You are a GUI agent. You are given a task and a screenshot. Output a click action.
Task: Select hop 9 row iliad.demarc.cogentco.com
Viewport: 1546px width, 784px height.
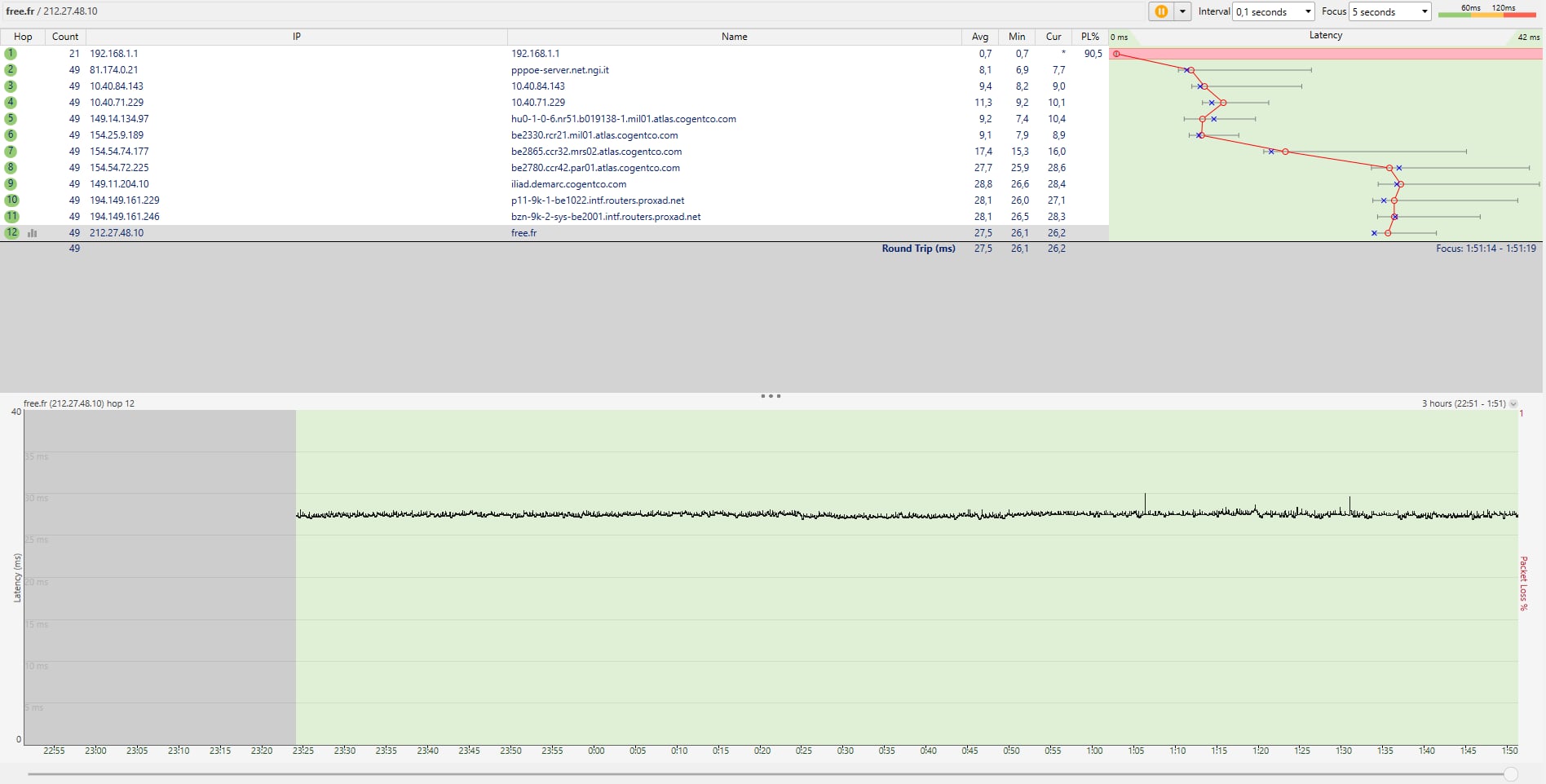[568, 184]
